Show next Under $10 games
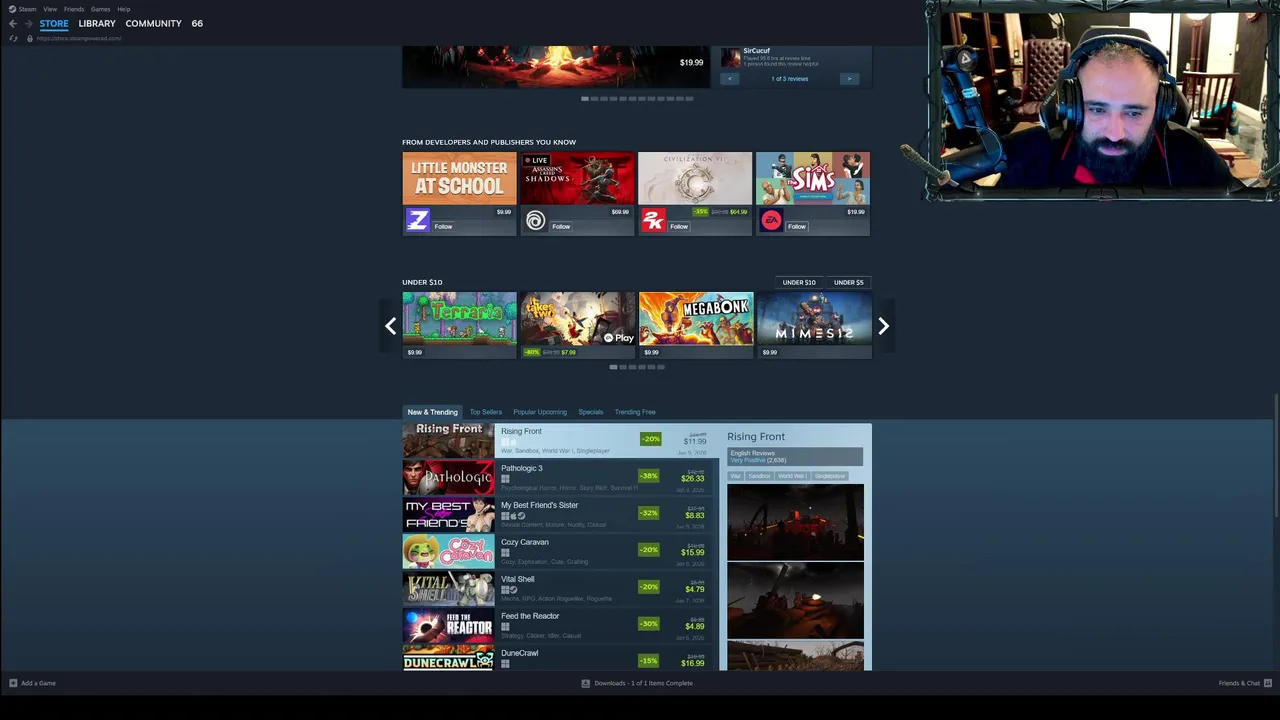Viewport: 1280px width, 720px height. tap(883, 326)
